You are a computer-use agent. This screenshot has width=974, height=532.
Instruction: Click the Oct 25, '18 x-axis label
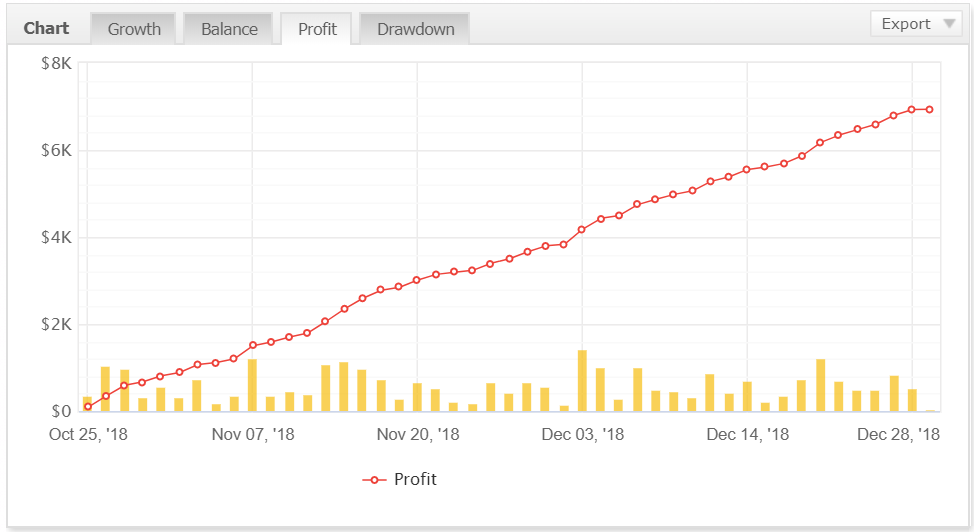coord(88,434)
